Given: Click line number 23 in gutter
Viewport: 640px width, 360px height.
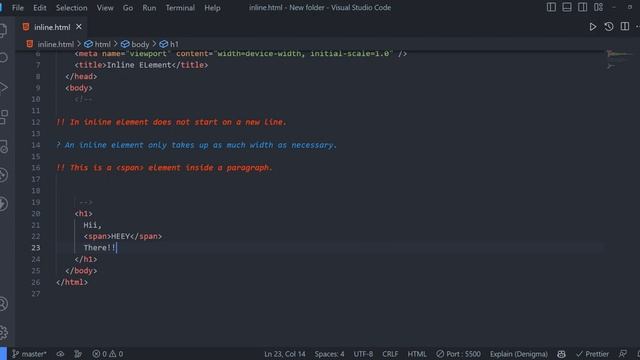Looking at the screenshot, I should (36, 248).
